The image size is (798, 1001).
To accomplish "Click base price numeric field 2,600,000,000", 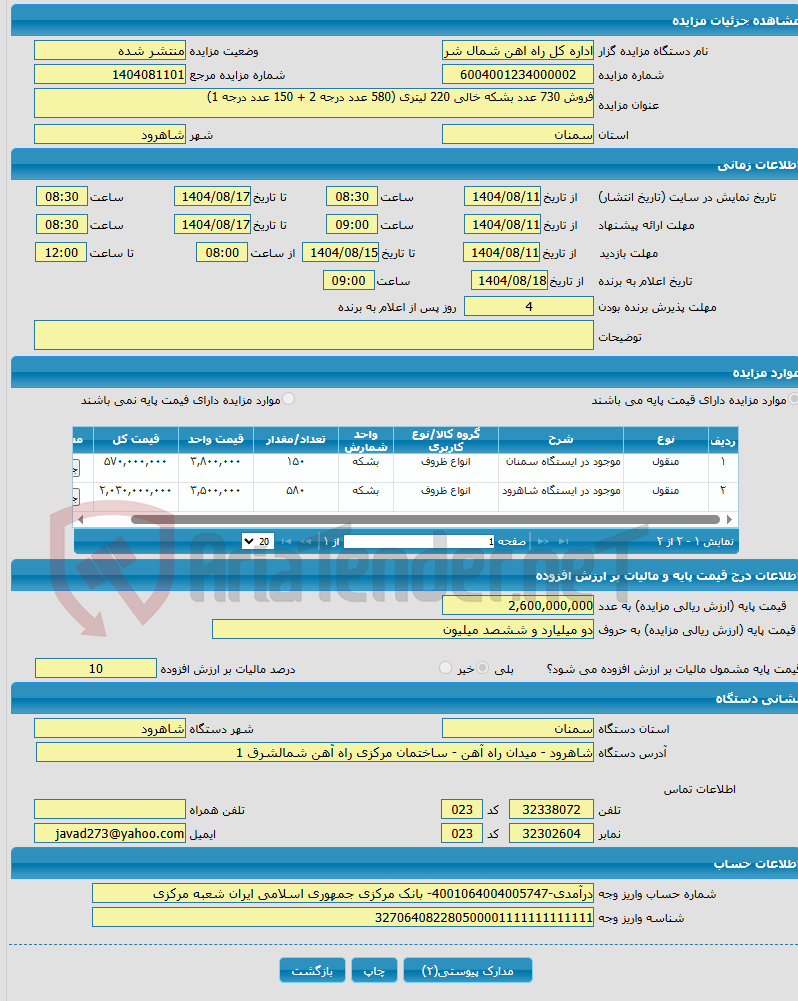I will coord(518,605).
